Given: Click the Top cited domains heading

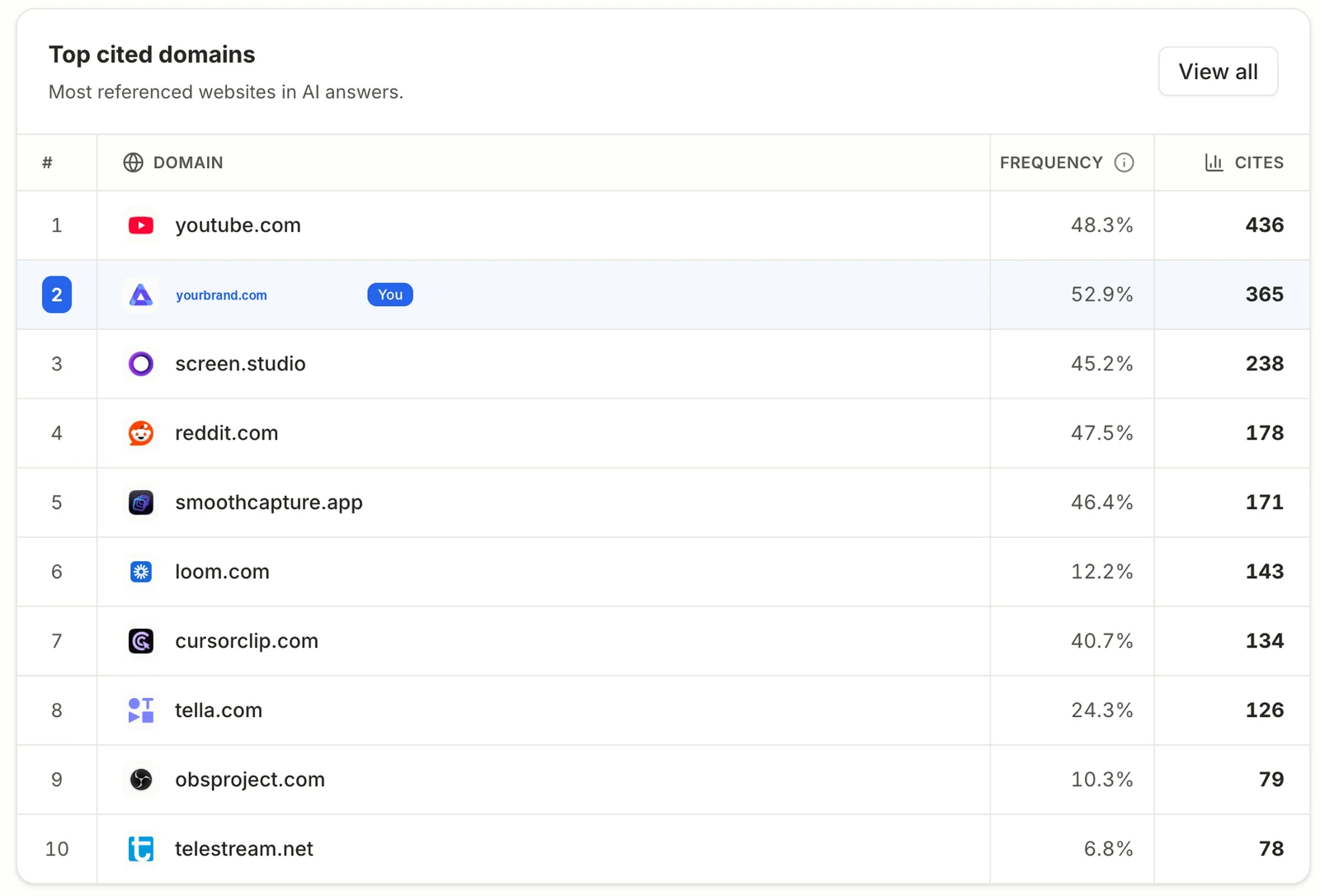Looking at the screenshot, I should [152, 54].
